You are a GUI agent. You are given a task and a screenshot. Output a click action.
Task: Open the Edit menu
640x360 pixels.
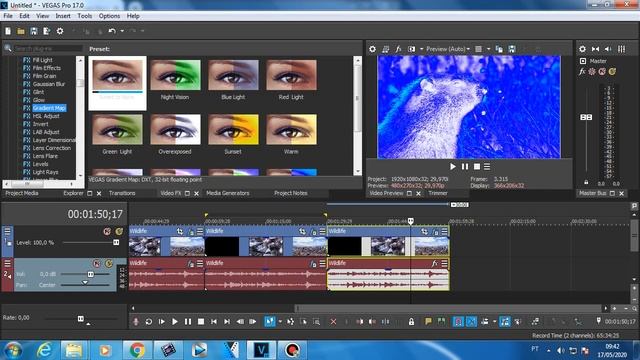pyautogui.click(x=24, y=16)
